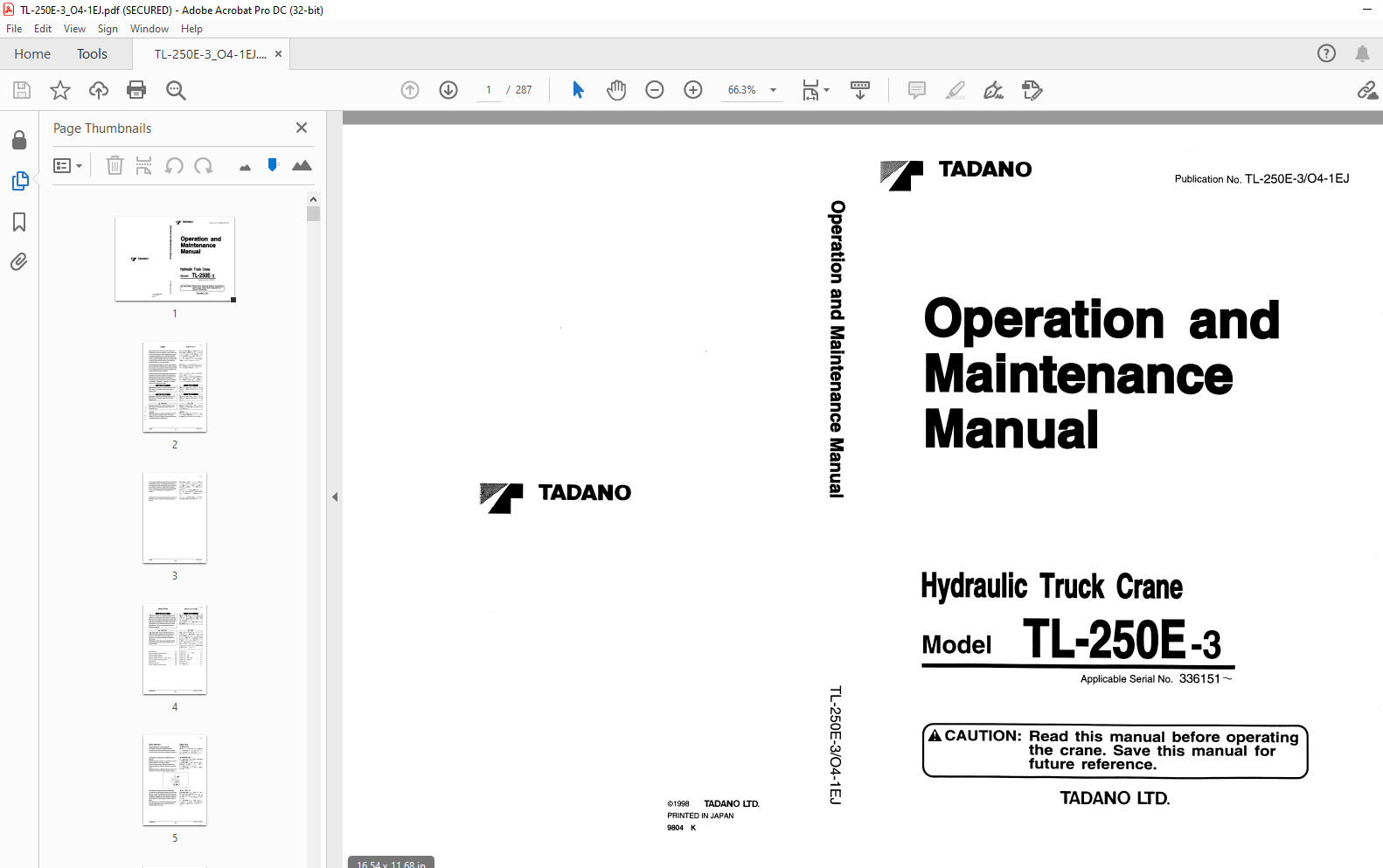Click the thumbnail size slider handle

coord(273,164)
